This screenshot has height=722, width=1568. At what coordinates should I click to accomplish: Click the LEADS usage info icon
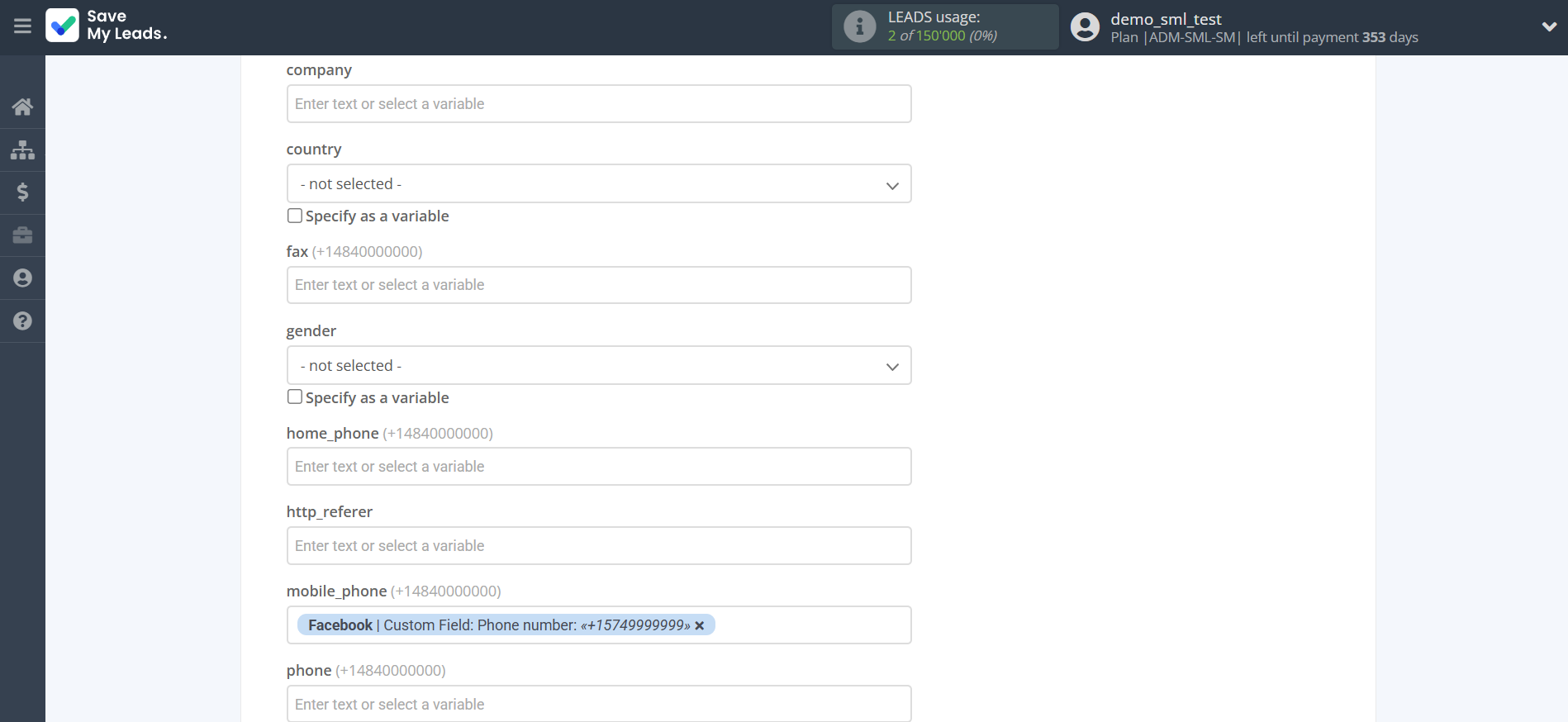(859, 26)
